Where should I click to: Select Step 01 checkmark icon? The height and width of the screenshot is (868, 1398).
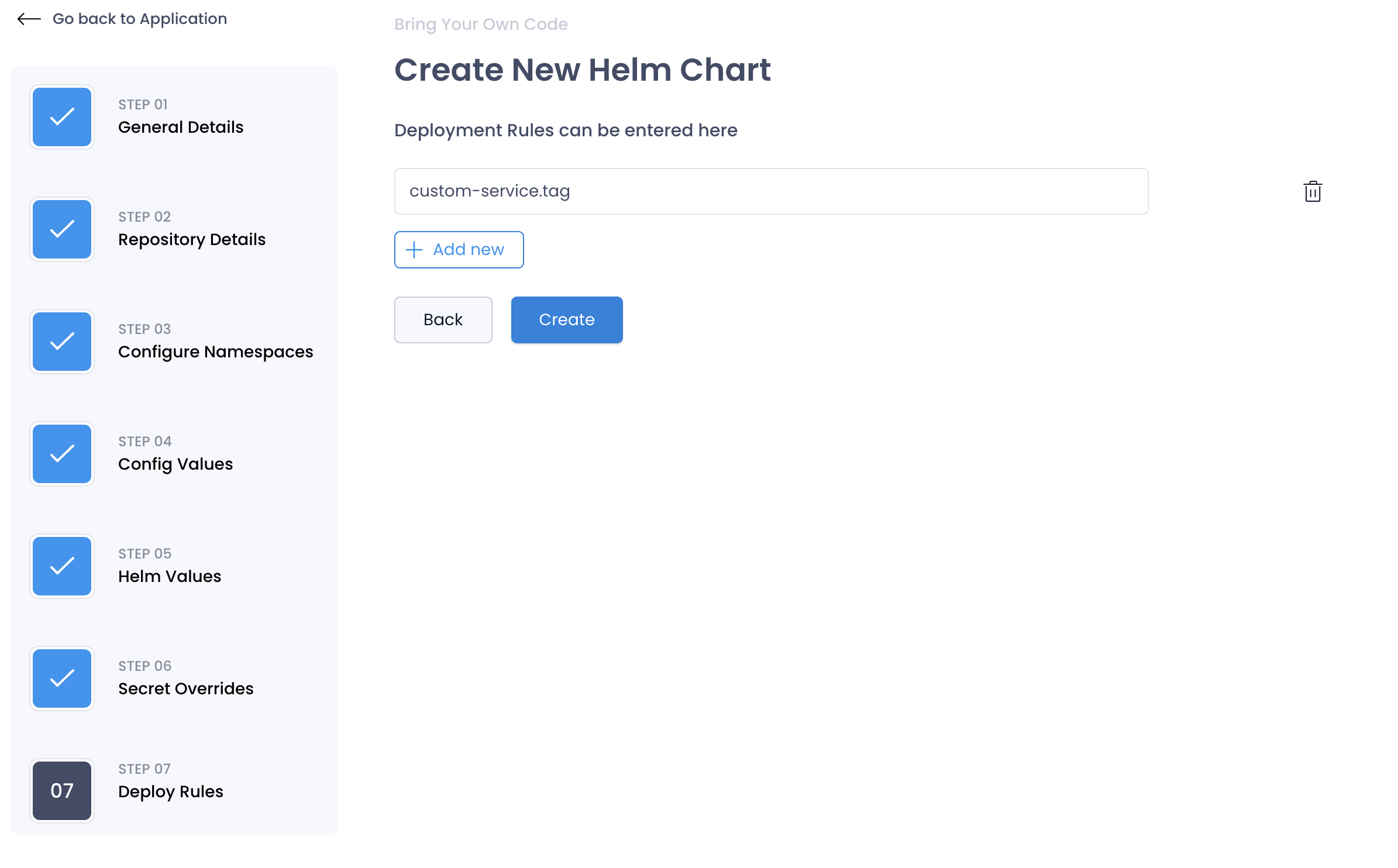(62, 117)
